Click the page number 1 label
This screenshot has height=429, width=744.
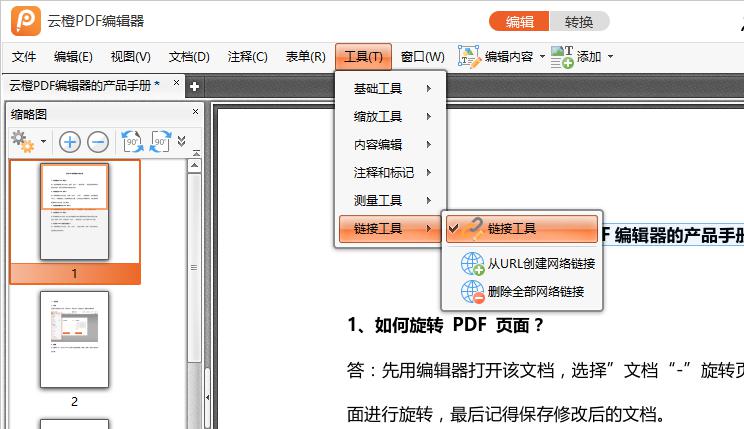click(74, 273)
